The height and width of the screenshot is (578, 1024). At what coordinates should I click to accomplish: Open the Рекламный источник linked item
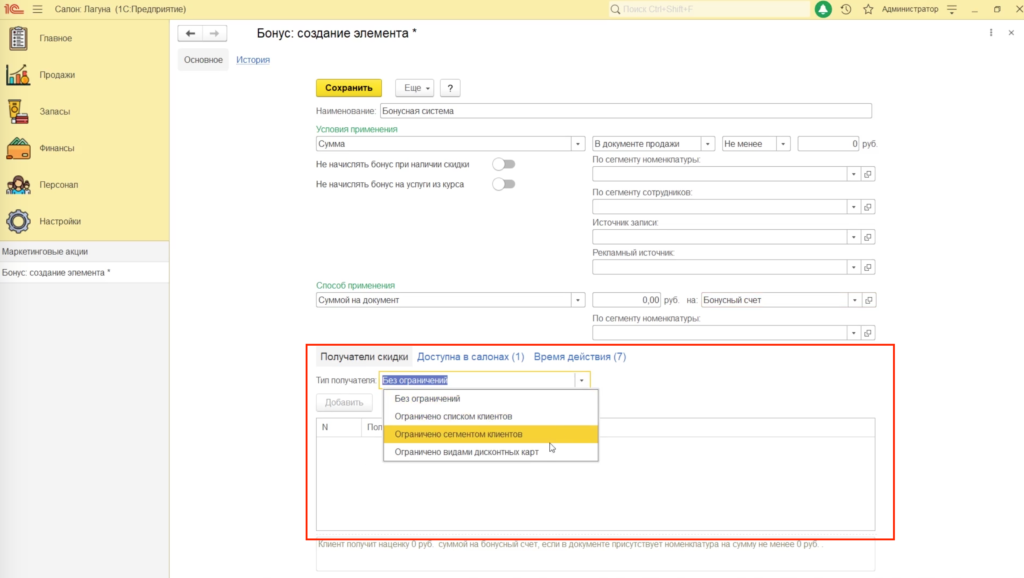coord(868,267)
